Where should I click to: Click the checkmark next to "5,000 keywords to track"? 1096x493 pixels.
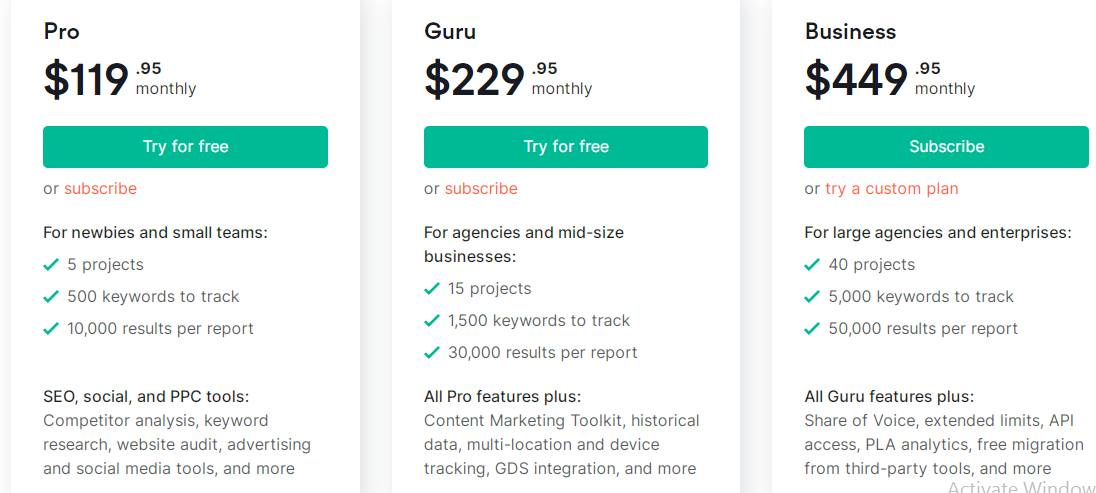pyautogui.click(x=812, y=297)
